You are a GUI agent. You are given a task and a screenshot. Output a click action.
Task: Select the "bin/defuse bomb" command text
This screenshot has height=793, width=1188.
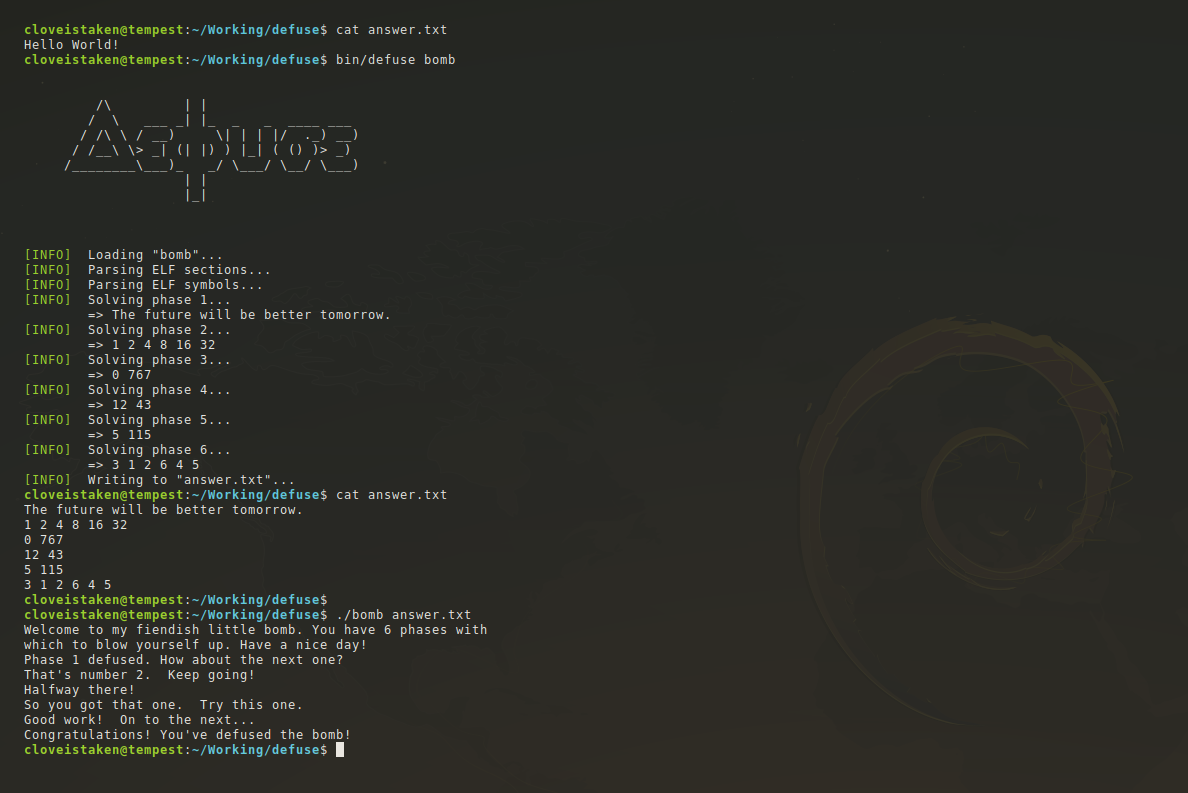(395, 60)
